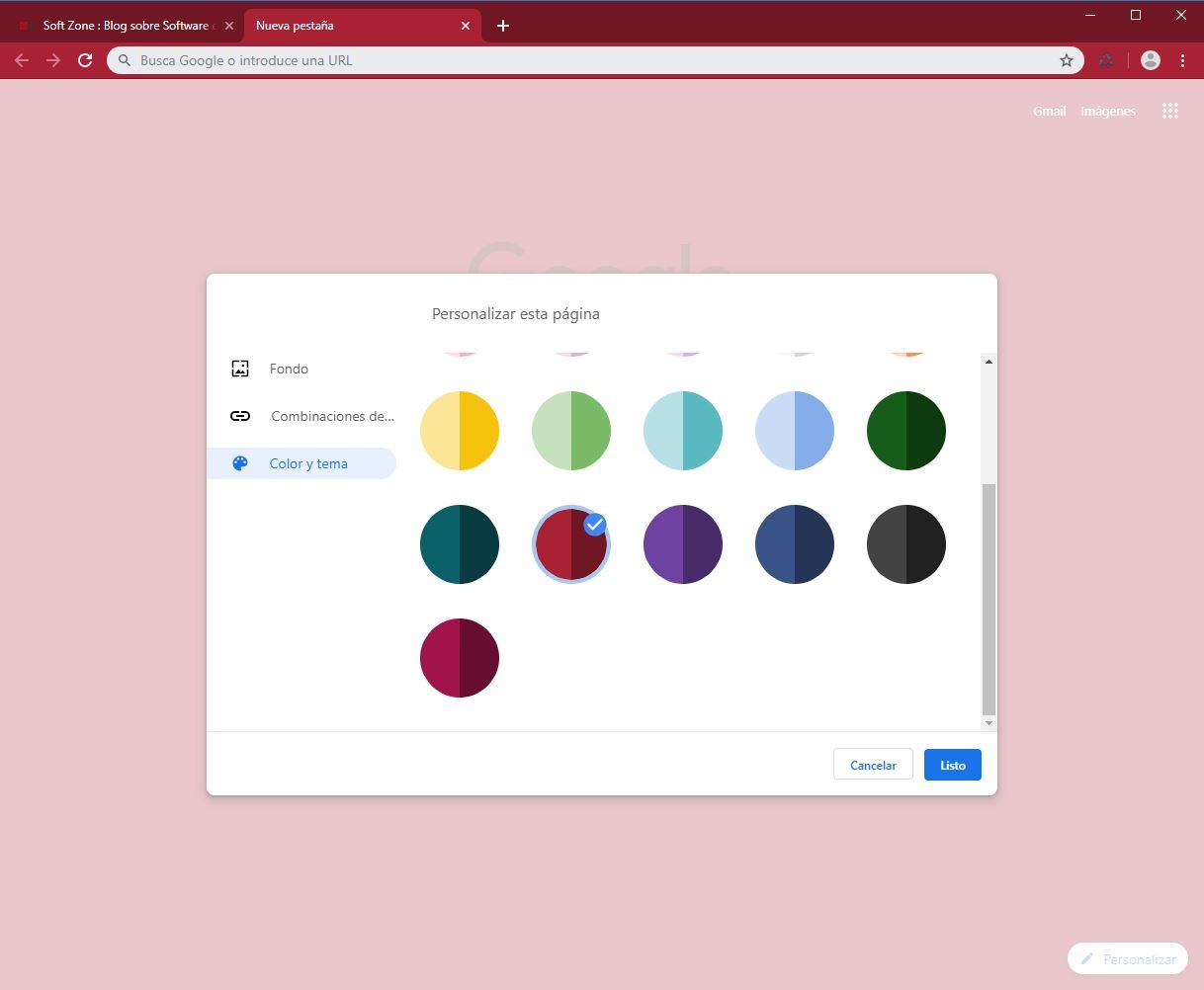This screenshot has width=1204, height=990.
Task: Choose the magenta-crimson color theme
Action: point(460,658)
